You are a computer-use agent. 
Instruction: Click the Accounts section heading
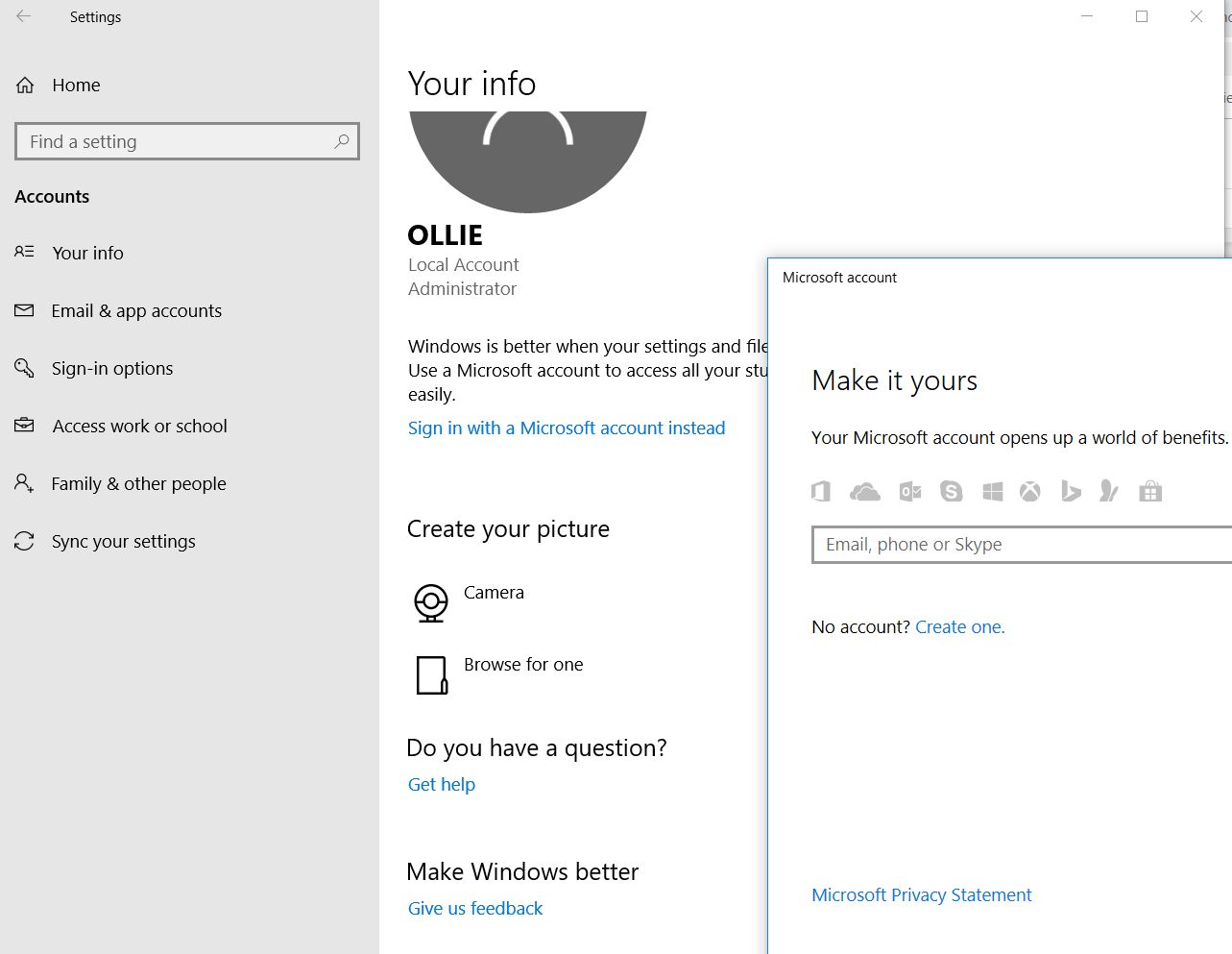[52, 197]
